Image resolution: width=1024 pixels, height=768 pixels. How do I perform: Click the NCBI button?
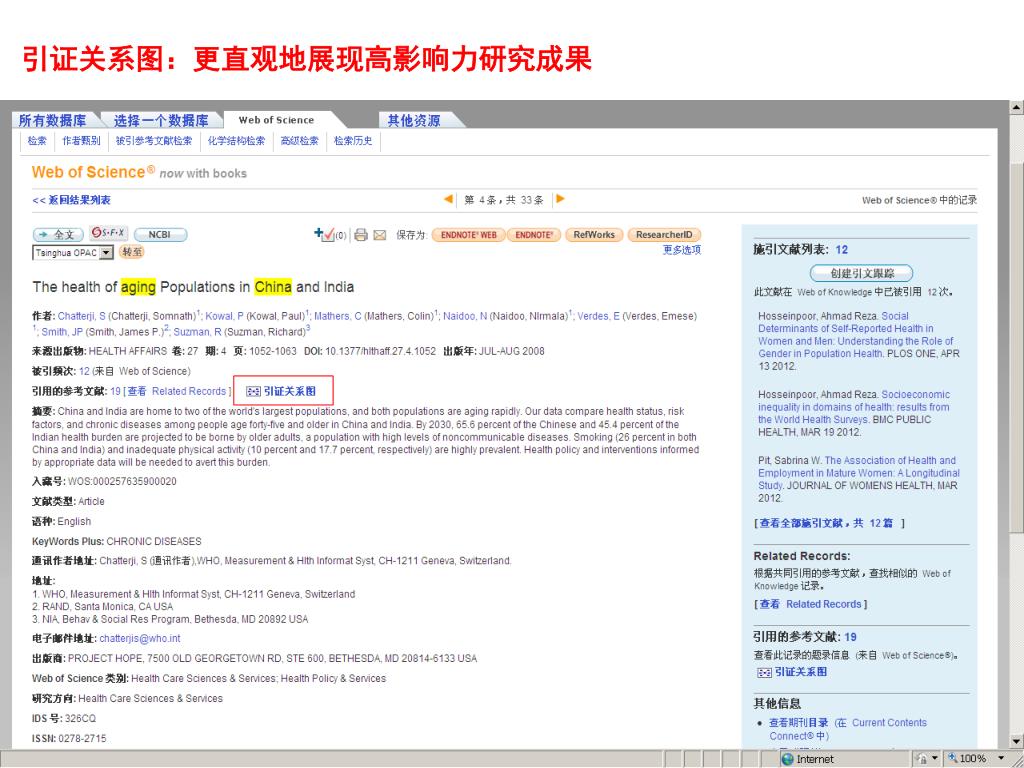tap(161, 234)
